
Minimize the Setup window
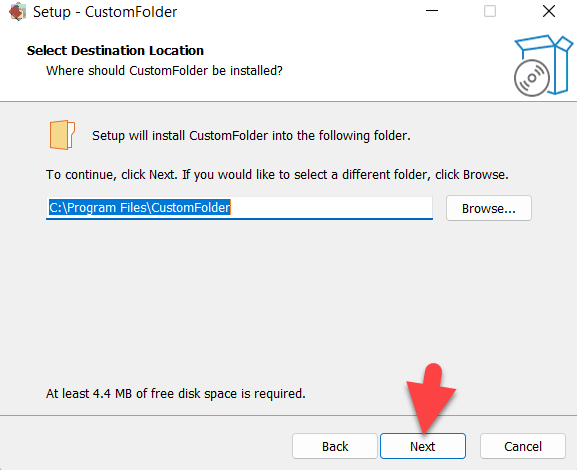(432, 11)
